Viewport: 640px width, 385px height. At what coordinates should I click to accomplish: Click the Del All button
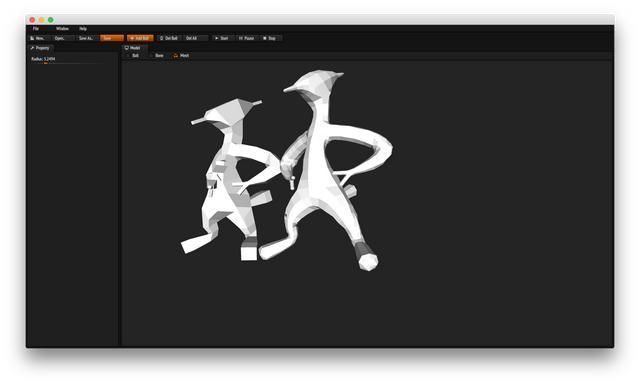pyautogui.click(x=195, y=38)
